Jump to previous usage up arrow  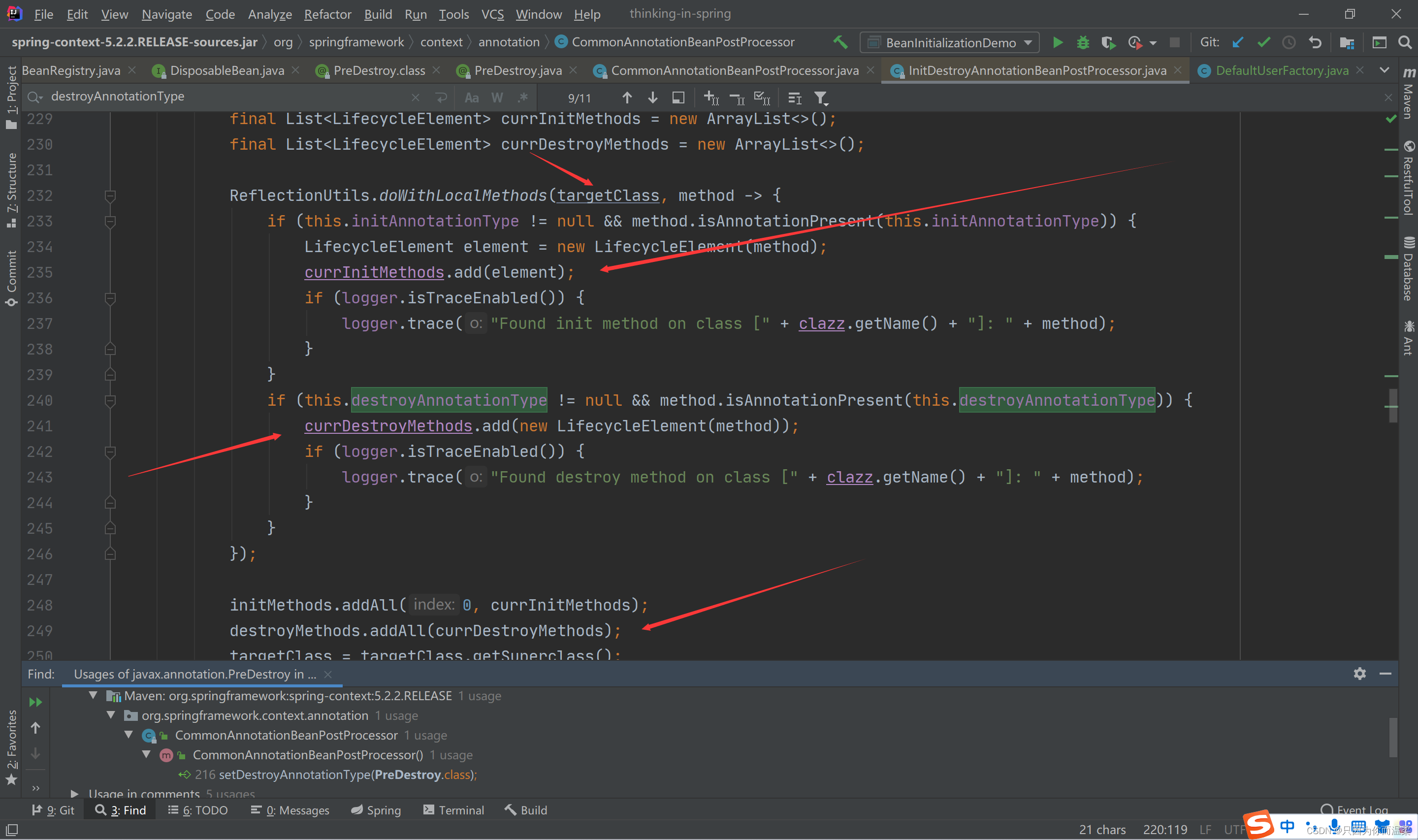click(x=35, y=728)
